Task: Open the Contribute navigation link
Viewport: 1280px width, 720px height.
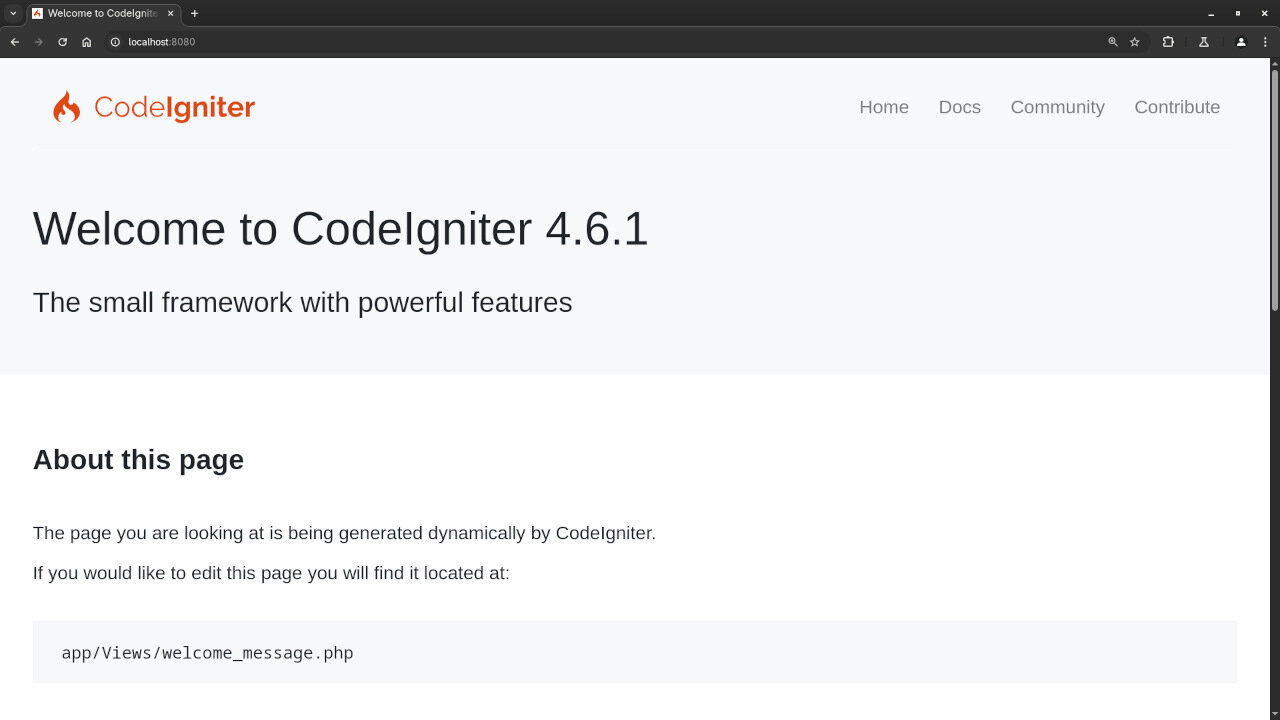Action: tap(1177, 107)
